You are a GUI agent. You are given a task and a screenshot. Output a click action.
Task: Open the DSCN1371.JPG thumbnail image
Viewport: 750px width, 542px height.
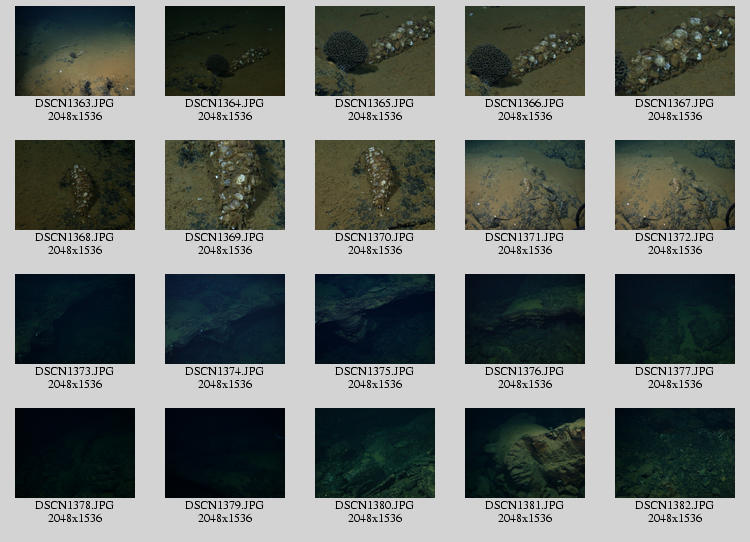point(525,185)
